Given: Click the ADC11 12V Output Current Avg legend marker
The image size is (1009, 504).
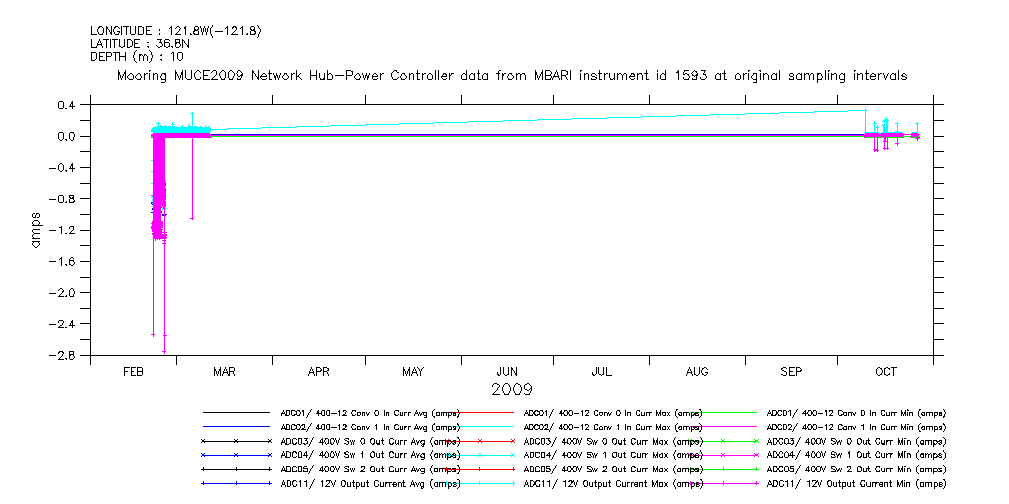Looking at the screenshot, I should click(x=236, y=483).
